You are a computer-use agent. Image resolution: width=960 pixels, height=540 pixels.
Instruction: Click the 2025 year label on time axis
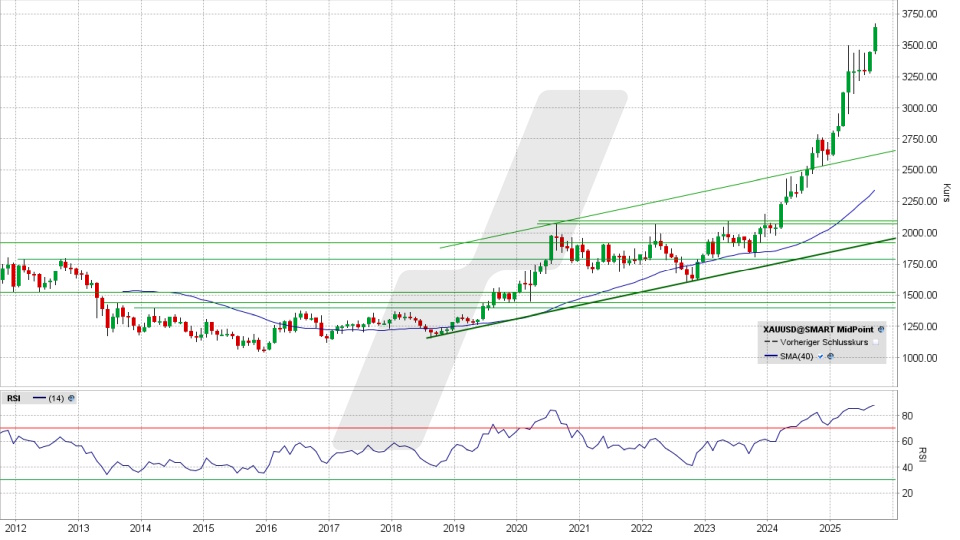pos(830,528)
